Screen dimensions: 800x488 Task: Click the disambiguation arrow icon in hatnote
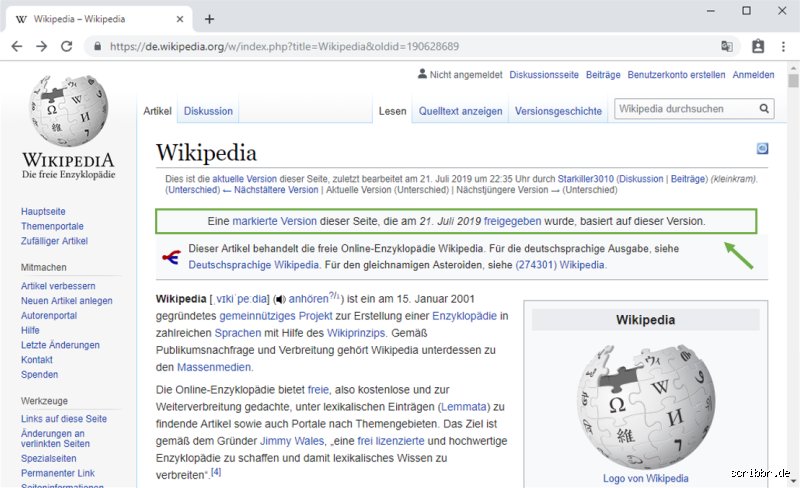[171, 257]
